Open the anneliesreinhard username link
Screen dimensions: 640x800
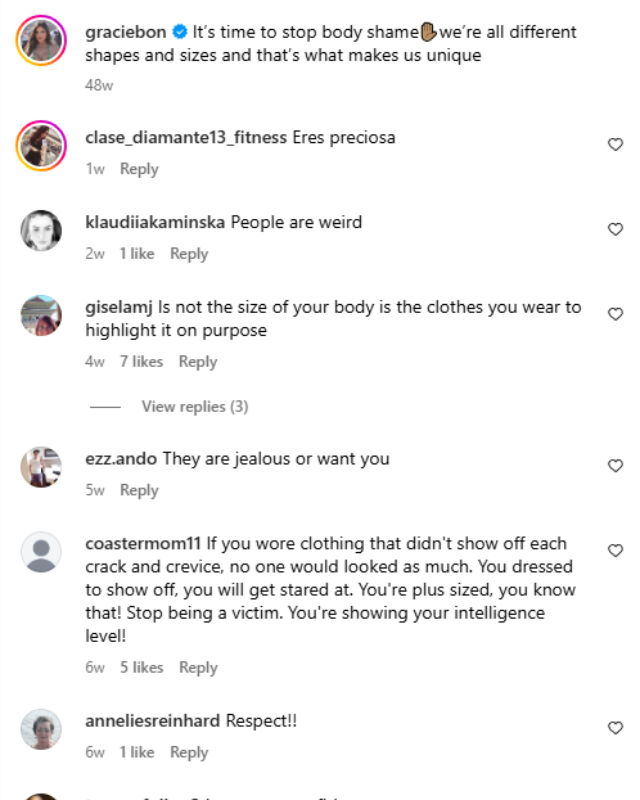(x=153, y=721)
